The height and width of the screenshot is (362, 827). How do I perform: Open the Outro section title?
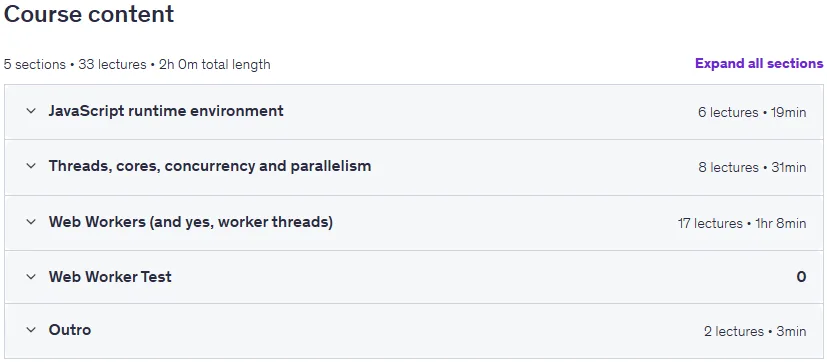(x=70, y=330)
